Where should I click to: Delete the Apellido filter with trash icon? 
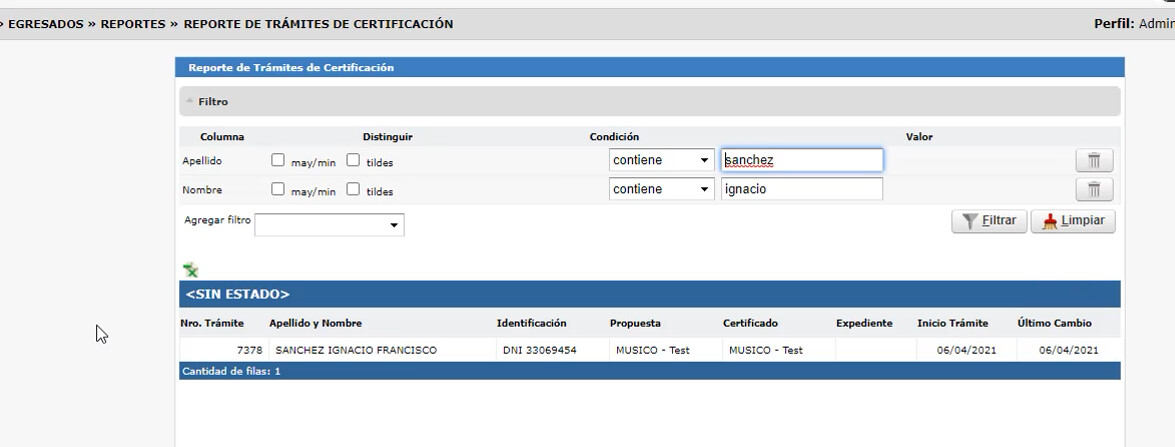pos(1094,160)
